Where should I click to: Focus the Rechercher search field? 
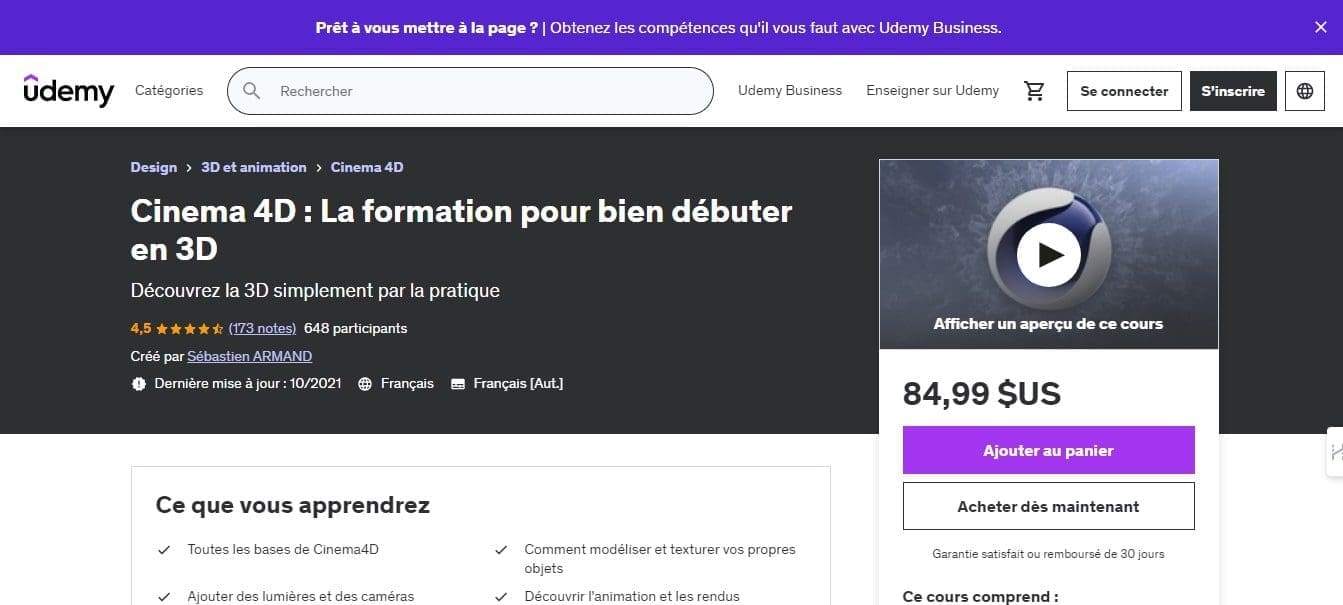(470, 91)
